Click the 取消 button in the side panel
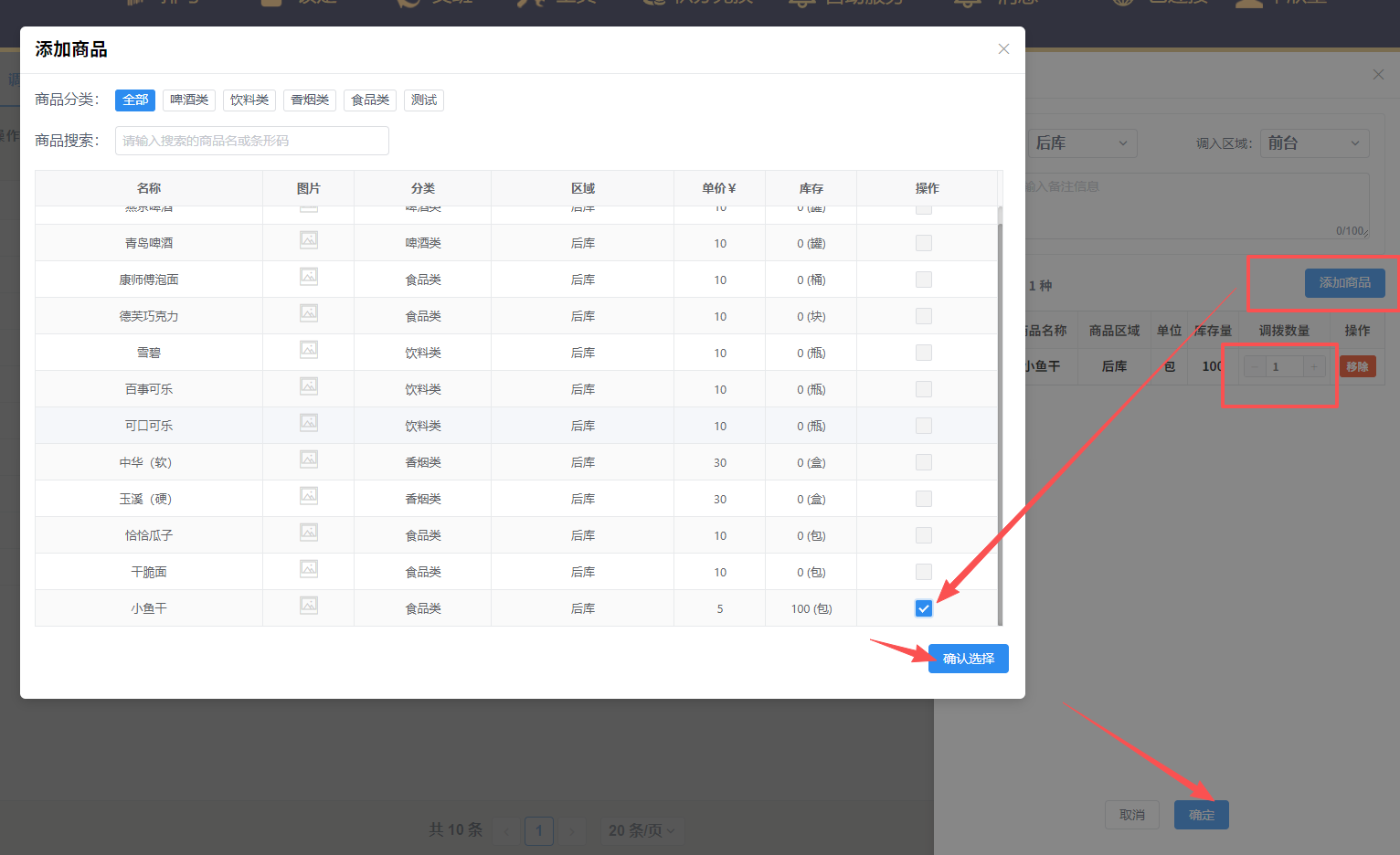The image size is (1400, 855). 1131,815
